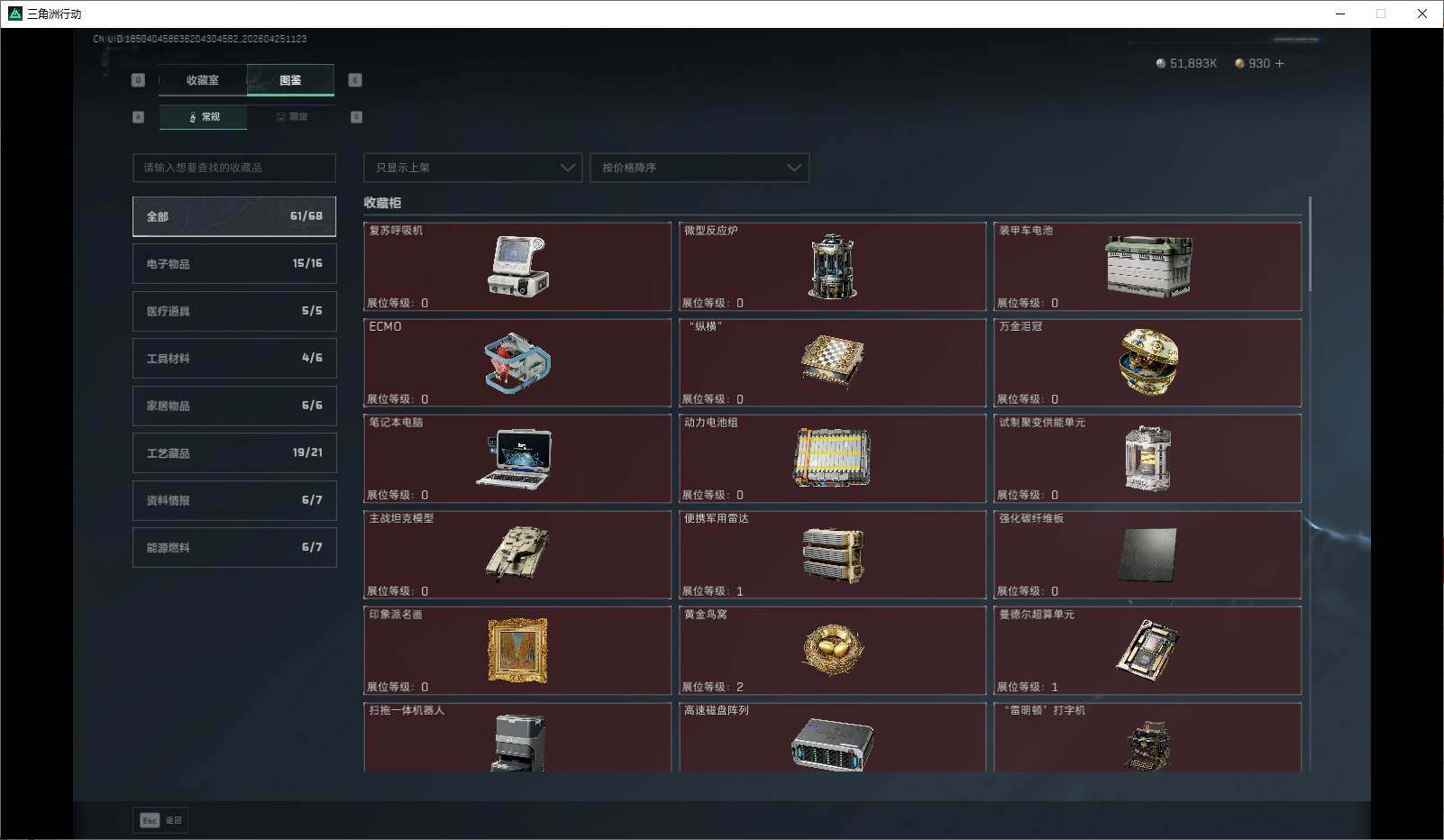Click the E key hint icon
1444x840 pixels.
click(x=355, y=80)
